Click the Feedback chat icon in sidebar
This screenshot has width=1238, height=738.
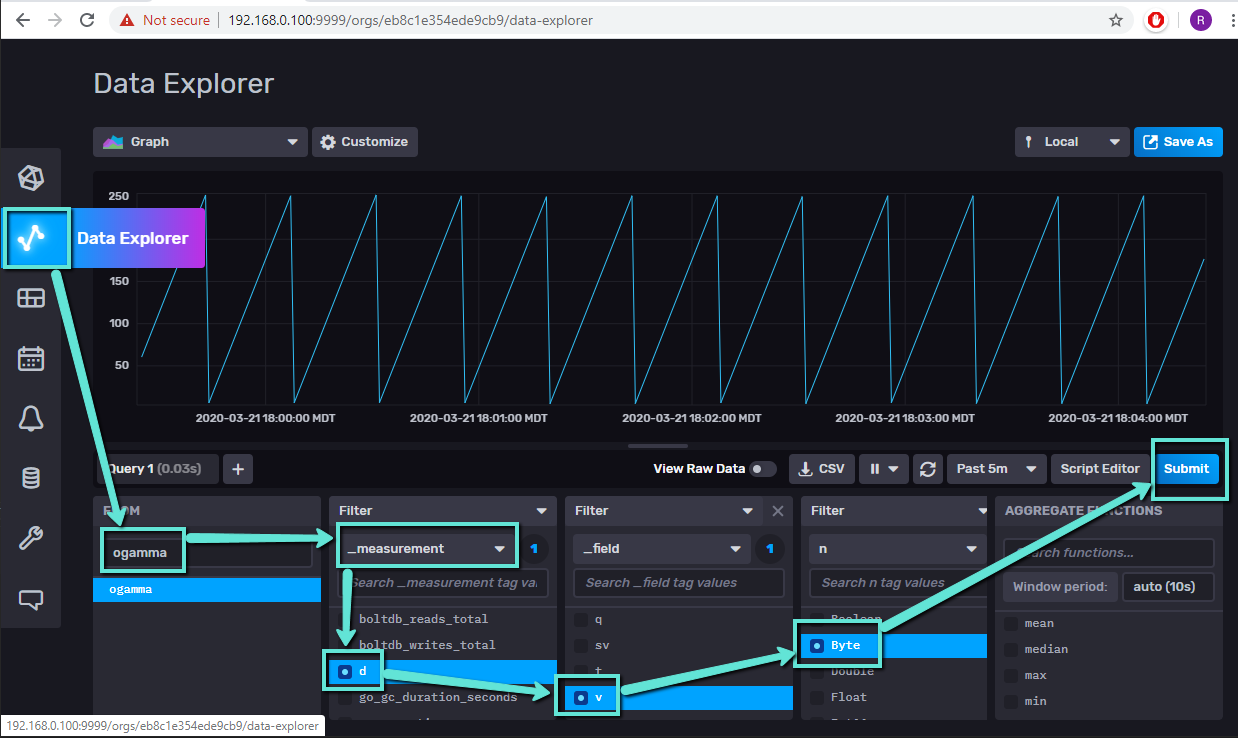(x=31, y=599)
